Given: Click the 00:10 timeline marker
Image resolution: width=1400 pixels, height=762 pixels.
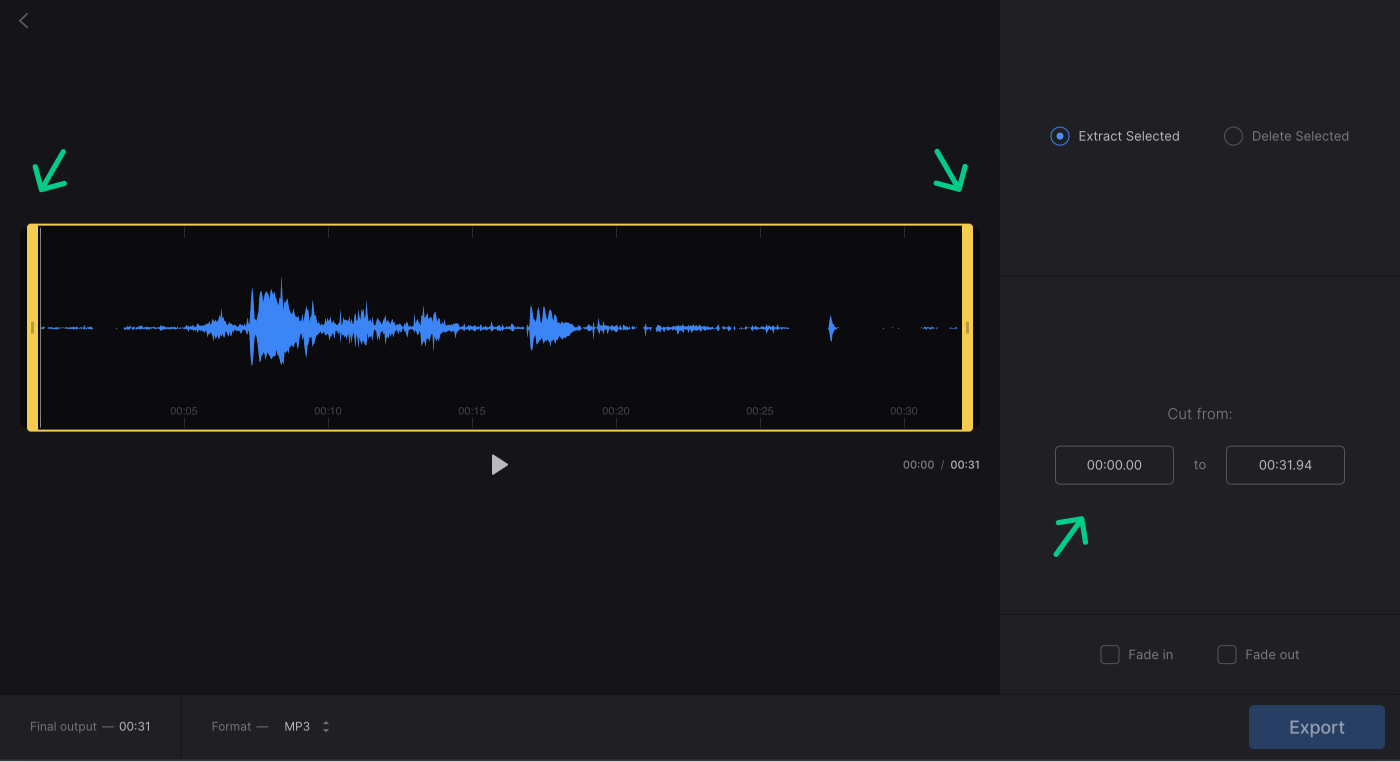Looking at the screenshot, I should (328, 411).
